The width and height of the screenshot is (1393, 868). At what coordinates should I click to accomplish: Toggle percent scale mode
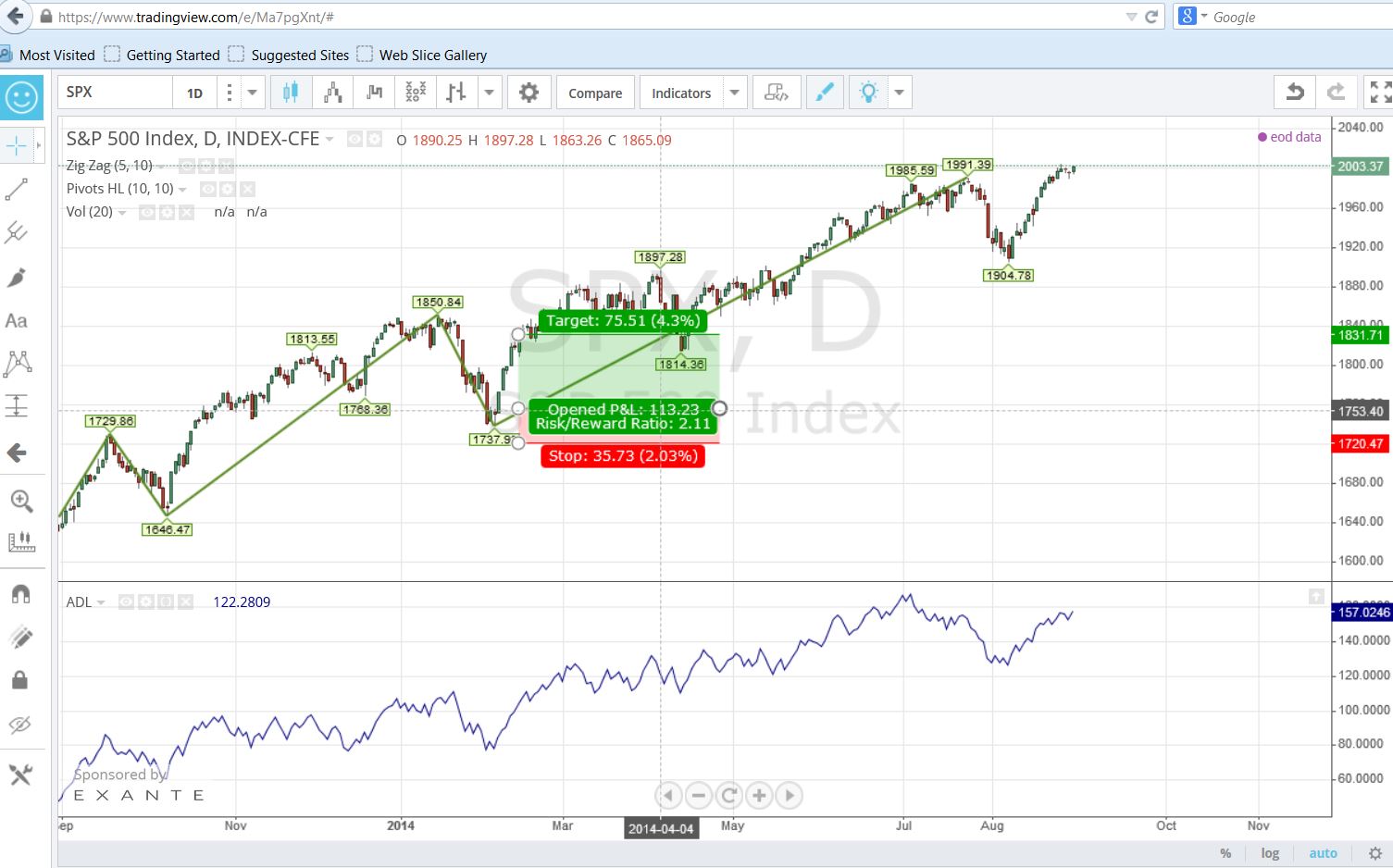point(1225,853)
